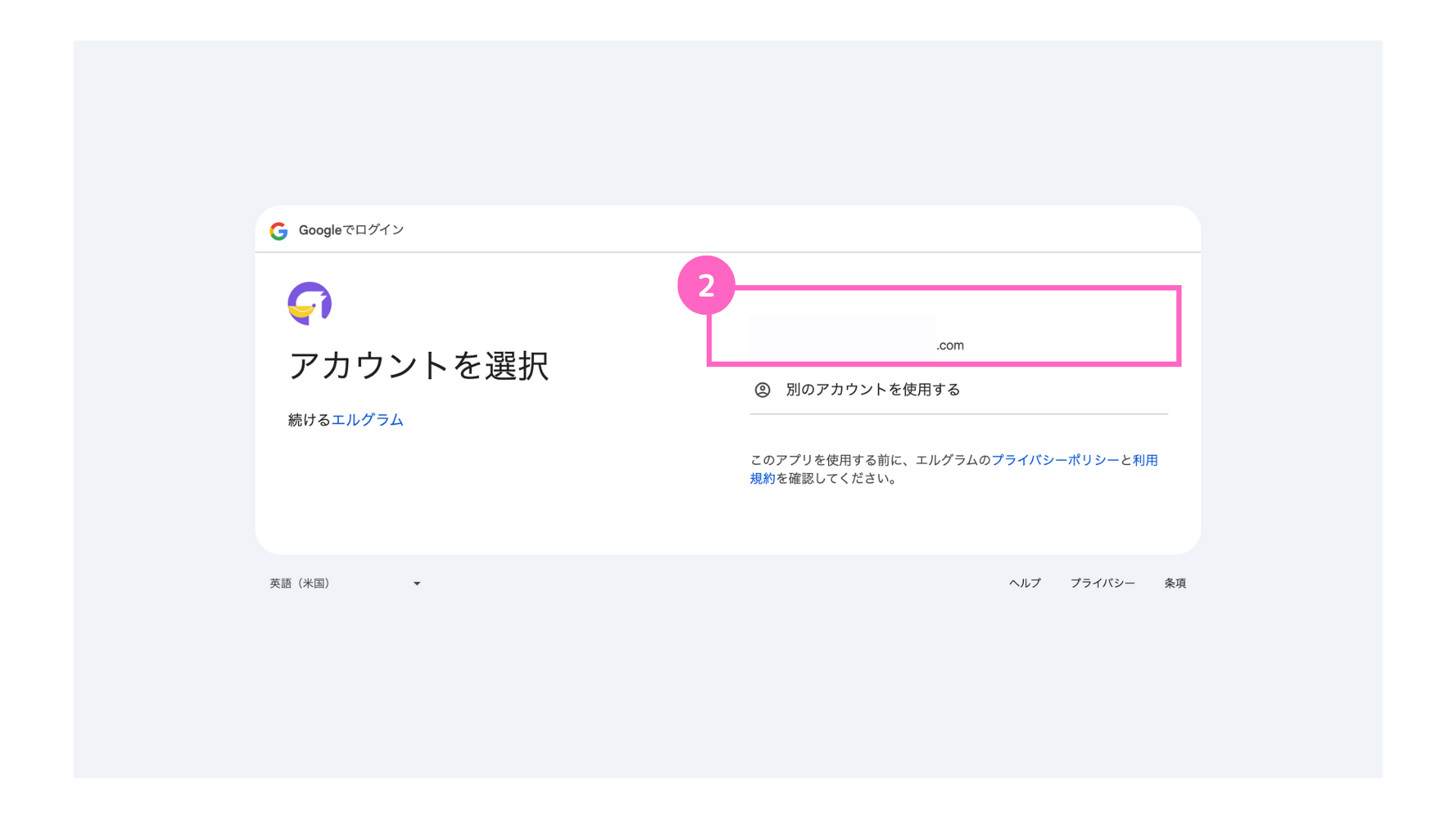
Task: Expand the 英語（米国） language dropdown
Action: pos(345,583)
